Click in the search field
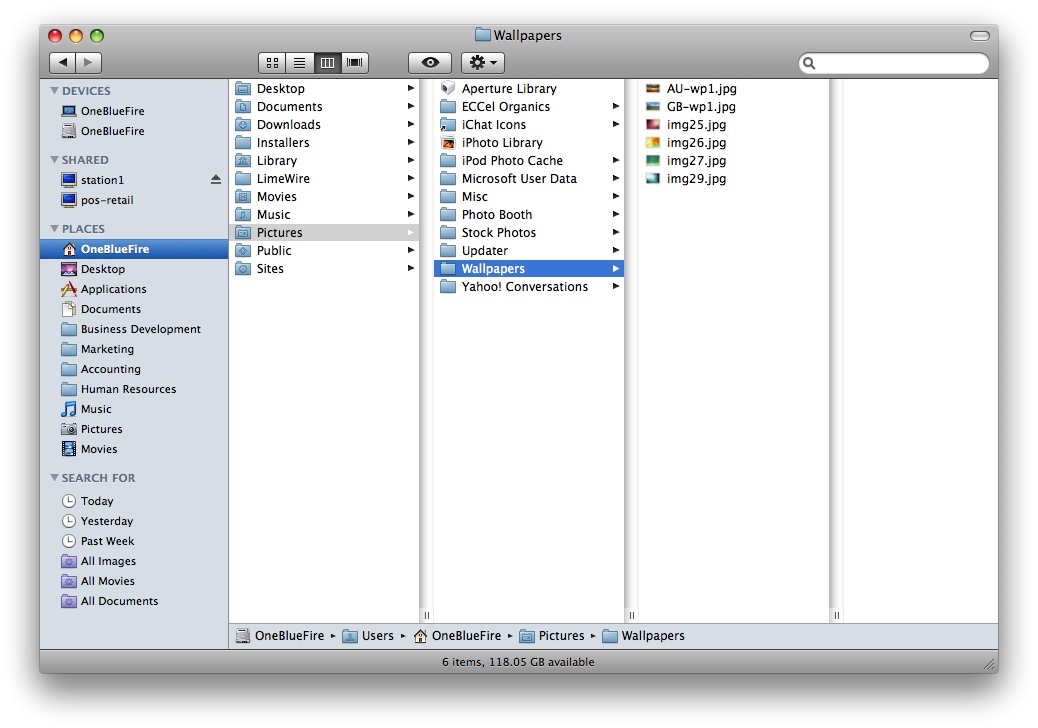This screenshot has width=1038, height=728. 894,64
